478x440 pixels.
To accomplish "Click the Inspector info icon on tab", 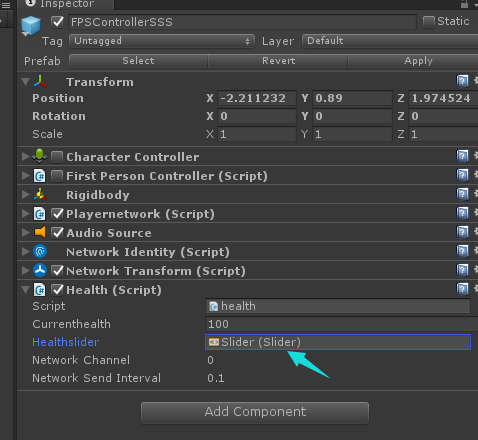I will pyautogui.click(x=31, y=3).
